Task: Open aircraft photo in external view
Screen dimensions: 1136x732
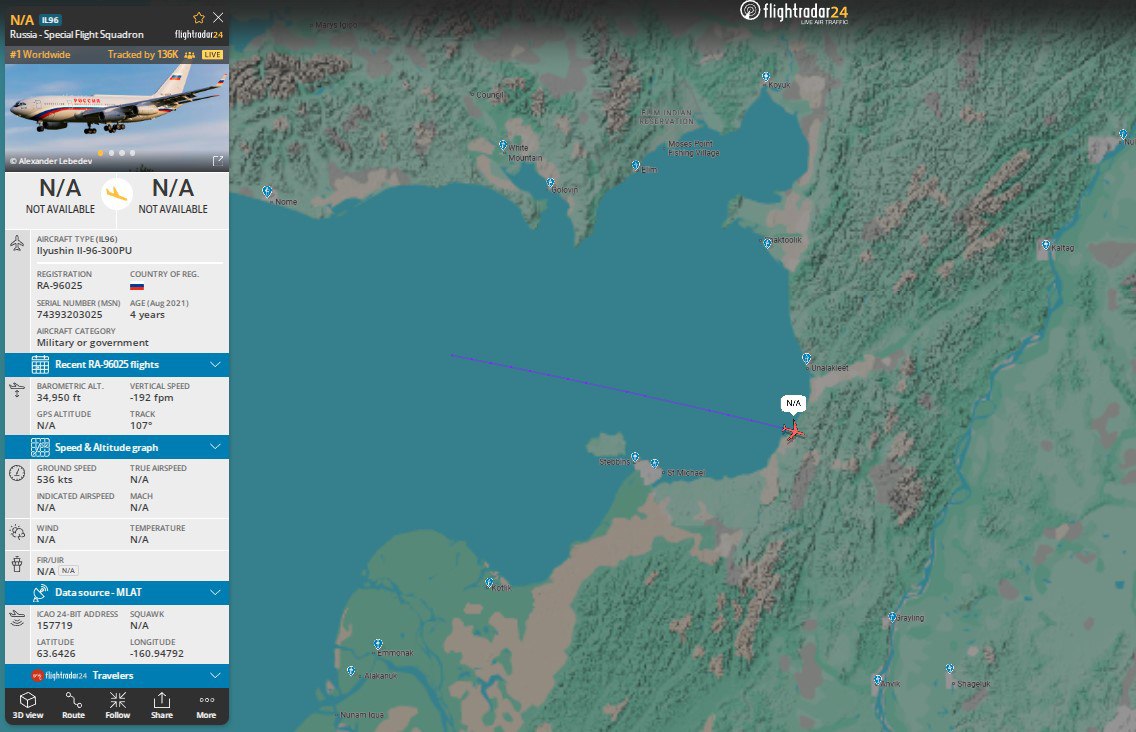Action: (217, 160)
